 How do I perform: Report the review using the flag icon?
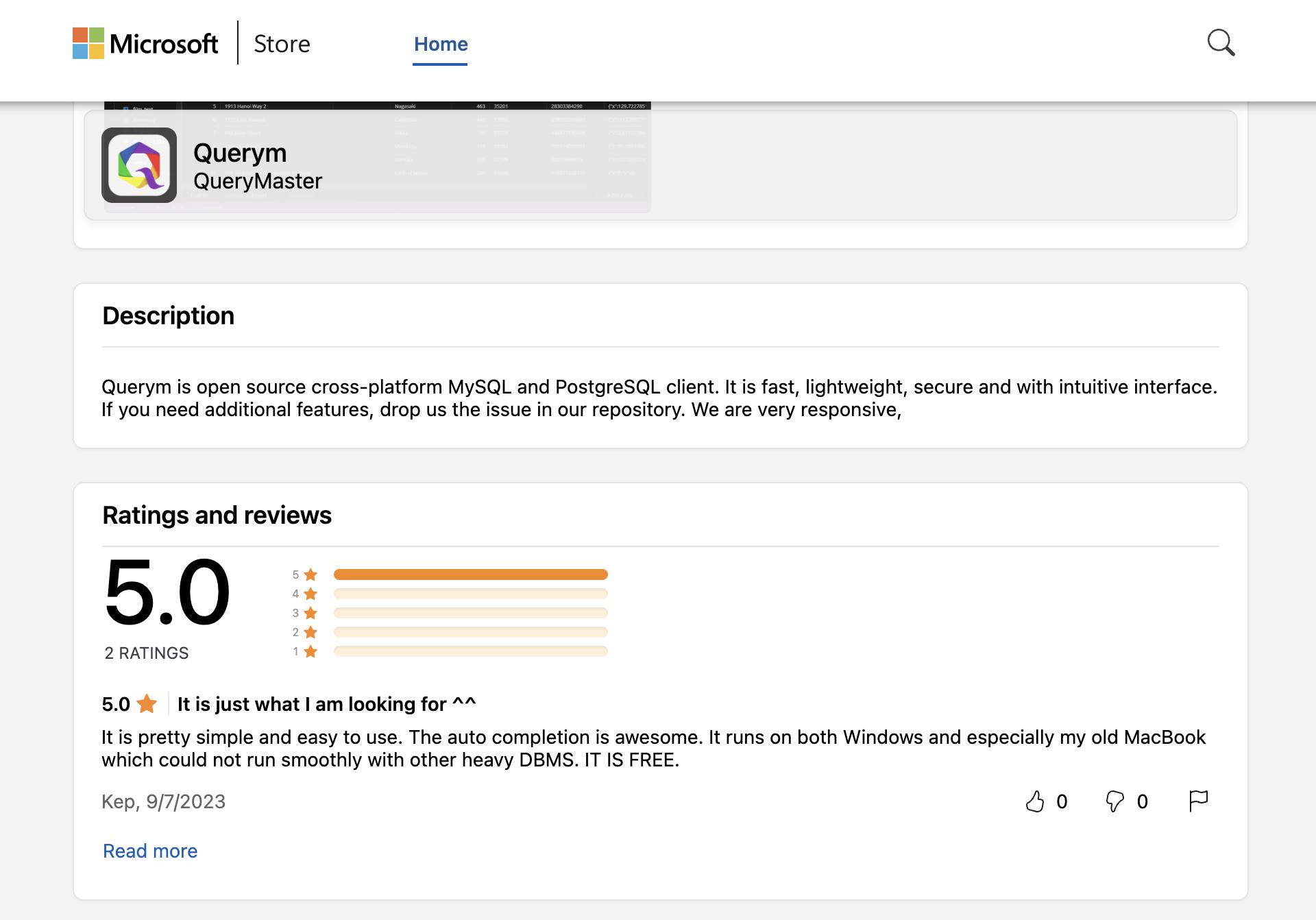(1198, 801)
